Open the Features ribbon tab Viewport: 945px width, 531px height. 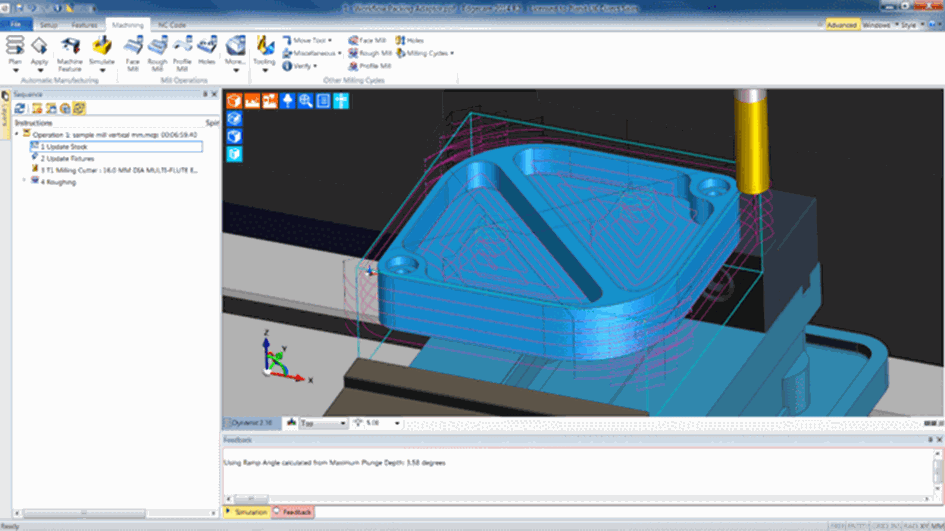(x=84, y=24)
